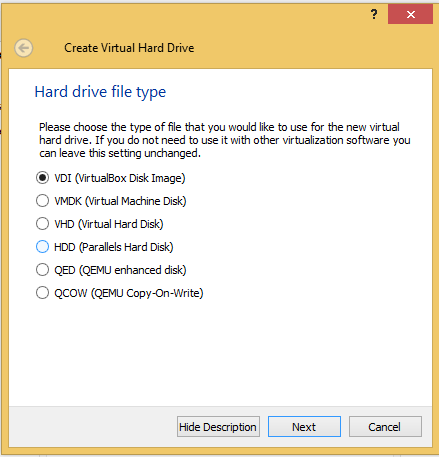
Task: Cancel the hard drive creation wizard
Action: click(x=385, y=426)
